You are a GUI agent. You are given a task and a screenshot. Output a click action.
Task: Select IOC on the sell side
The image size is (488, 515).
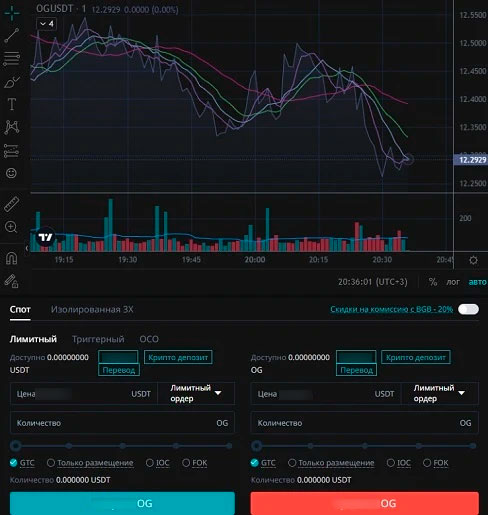[x=399, y=463]
